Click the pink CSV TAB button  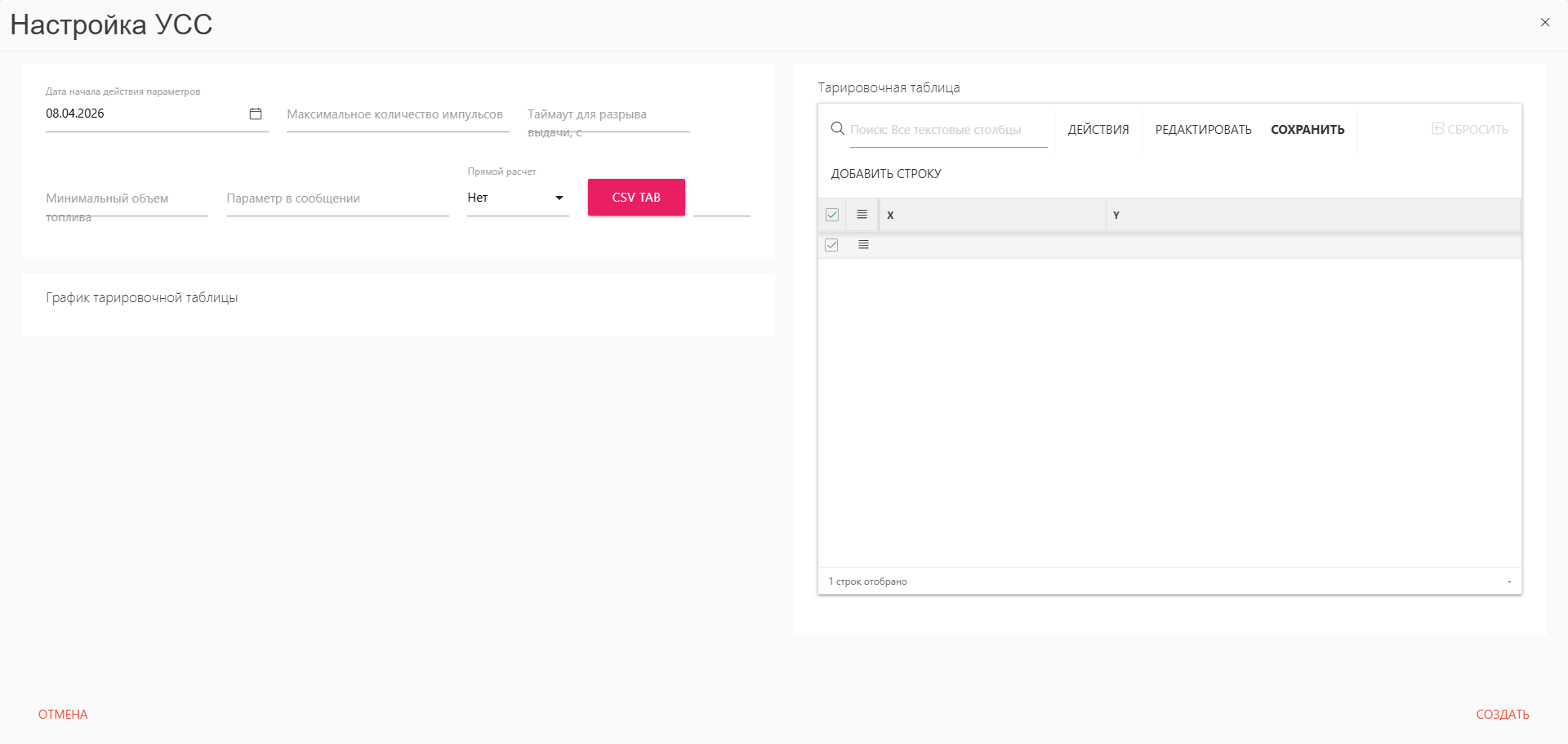(x=636, y=198)
